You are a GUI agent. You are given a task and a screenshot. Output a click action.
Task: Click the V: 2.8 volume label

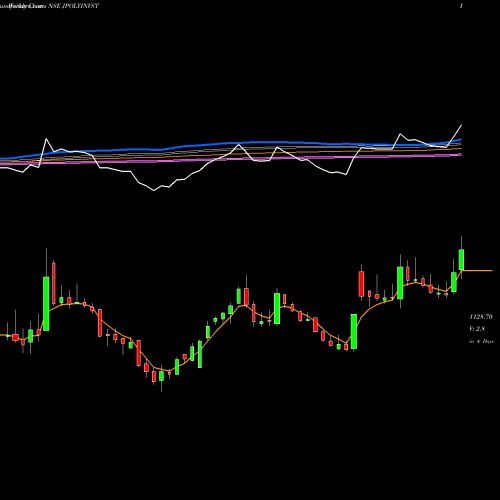coord(477,329)
